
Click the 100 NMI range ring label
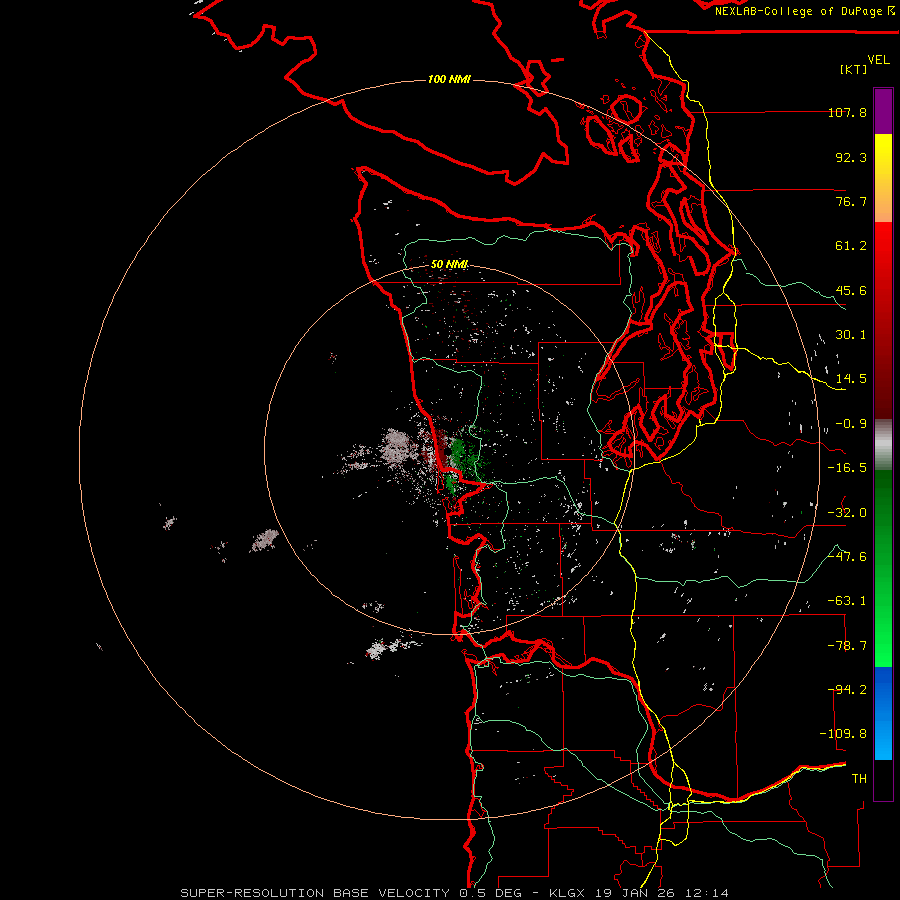pyautogui.click(x=449, y=79)
